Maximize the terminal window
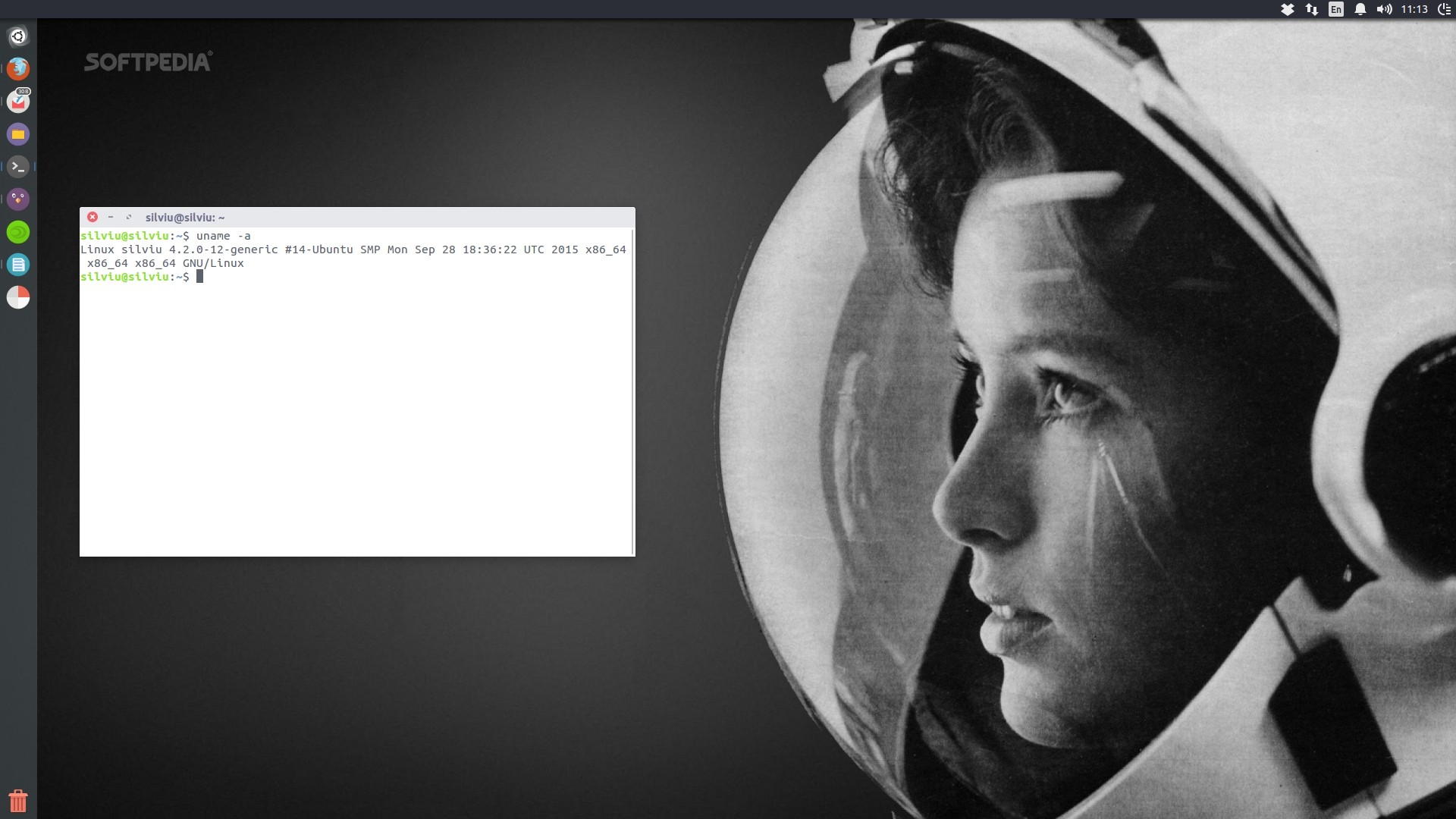1456x819 pixels. coord(129,217)
